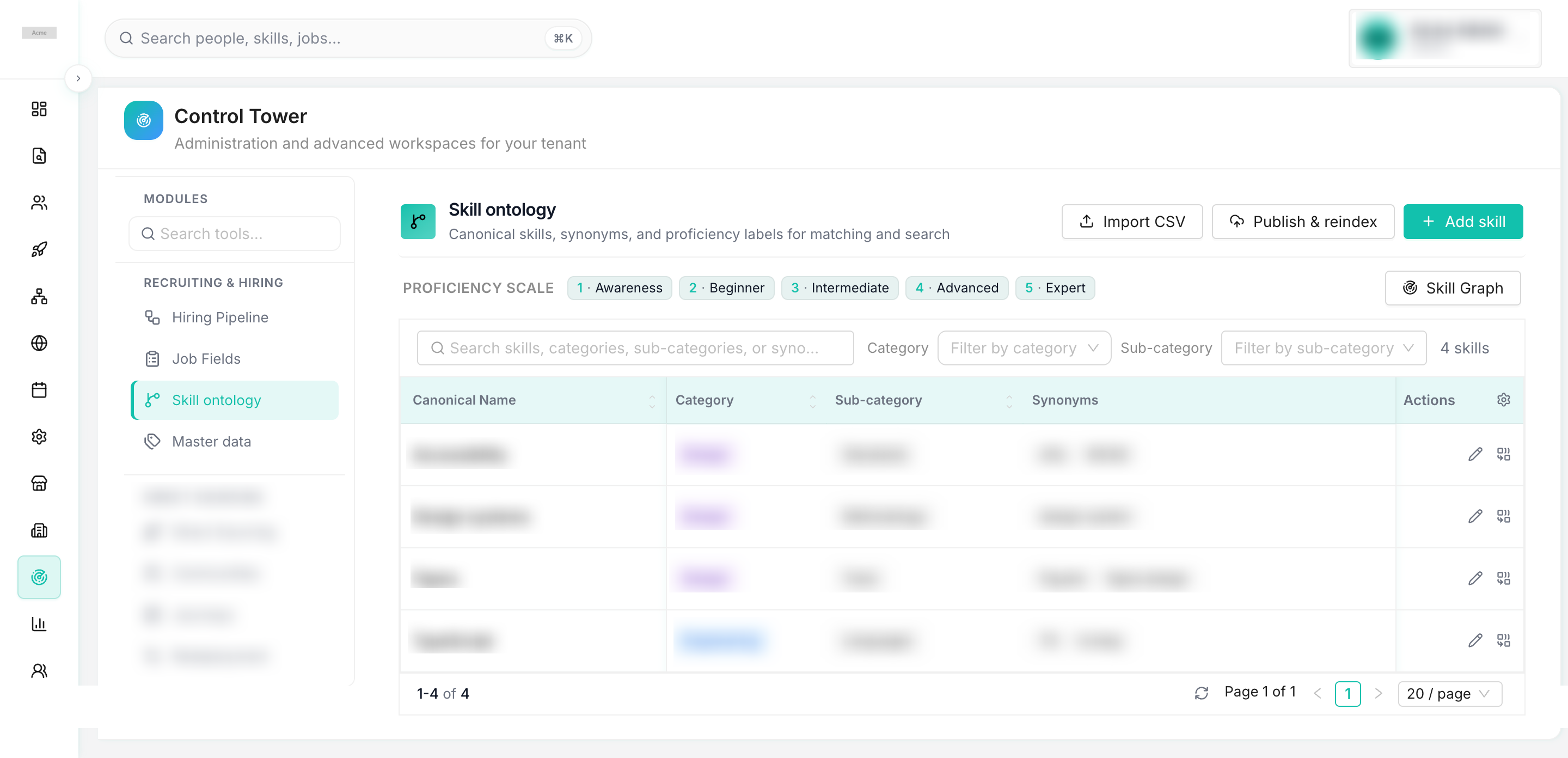This screenshot has height=758, width=1568.
Task: Open the globe icon in left rail
Action: 39,344
